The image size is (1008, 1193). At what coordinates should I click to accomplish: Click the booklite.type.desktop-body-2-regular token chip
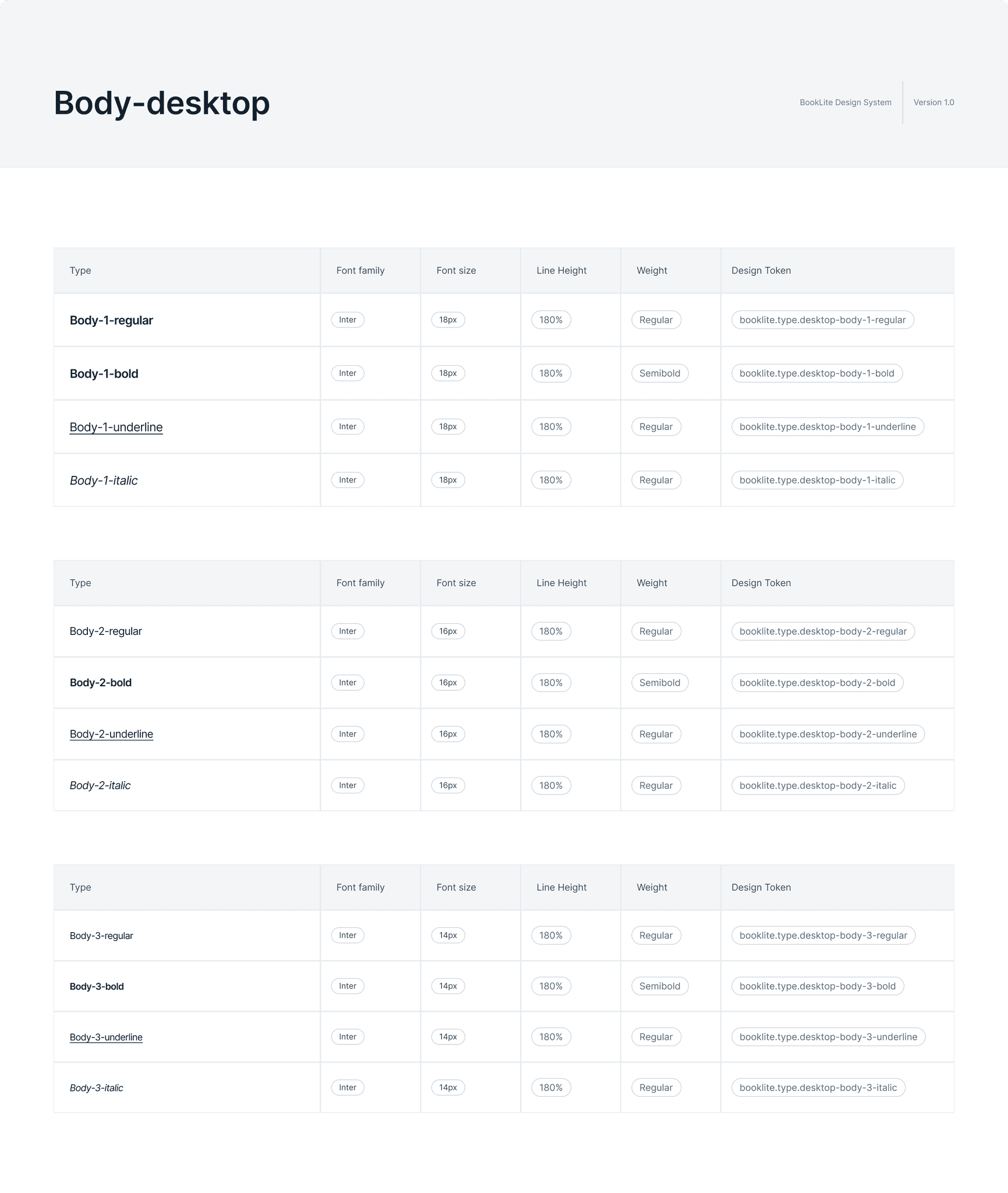(x=823, y=631)
